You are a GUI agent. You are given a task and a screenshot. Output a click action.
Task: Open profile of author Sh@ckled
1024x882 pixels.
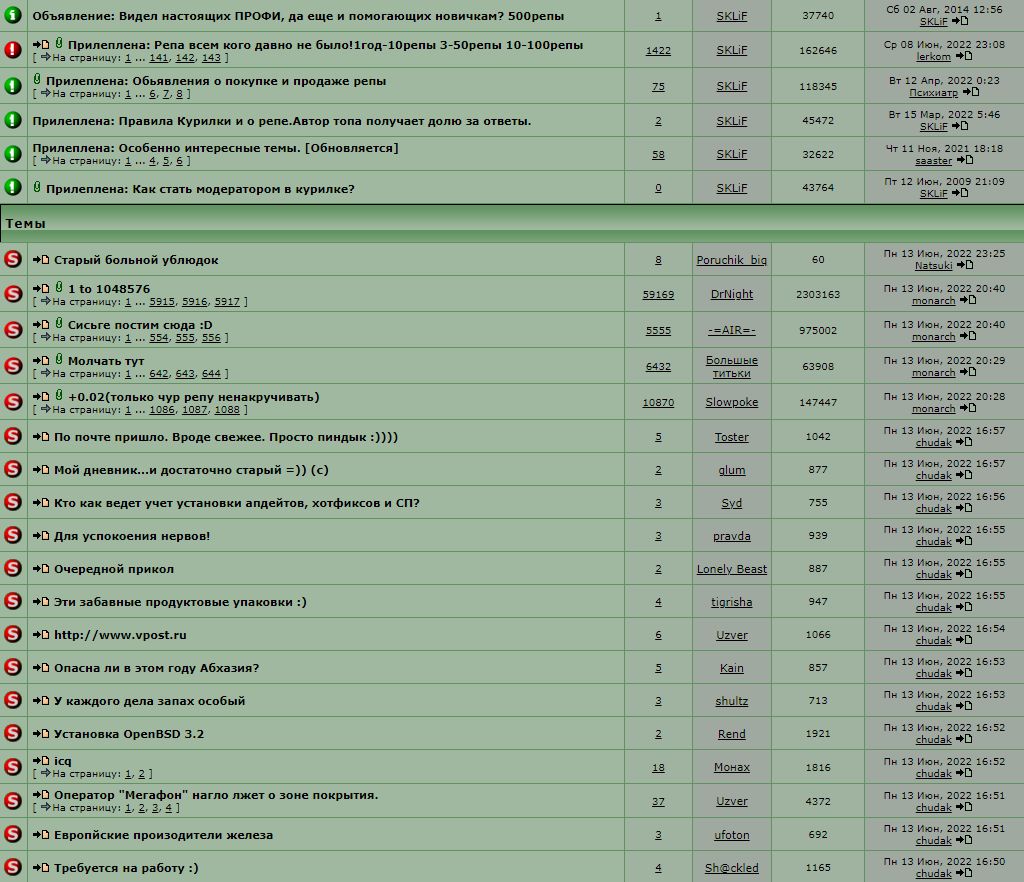click(731, 868)
